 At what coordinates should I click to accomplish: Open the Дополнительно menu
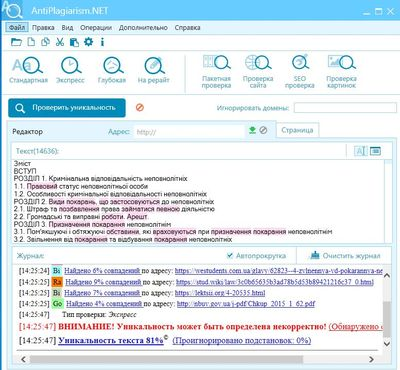click(143, 28)
